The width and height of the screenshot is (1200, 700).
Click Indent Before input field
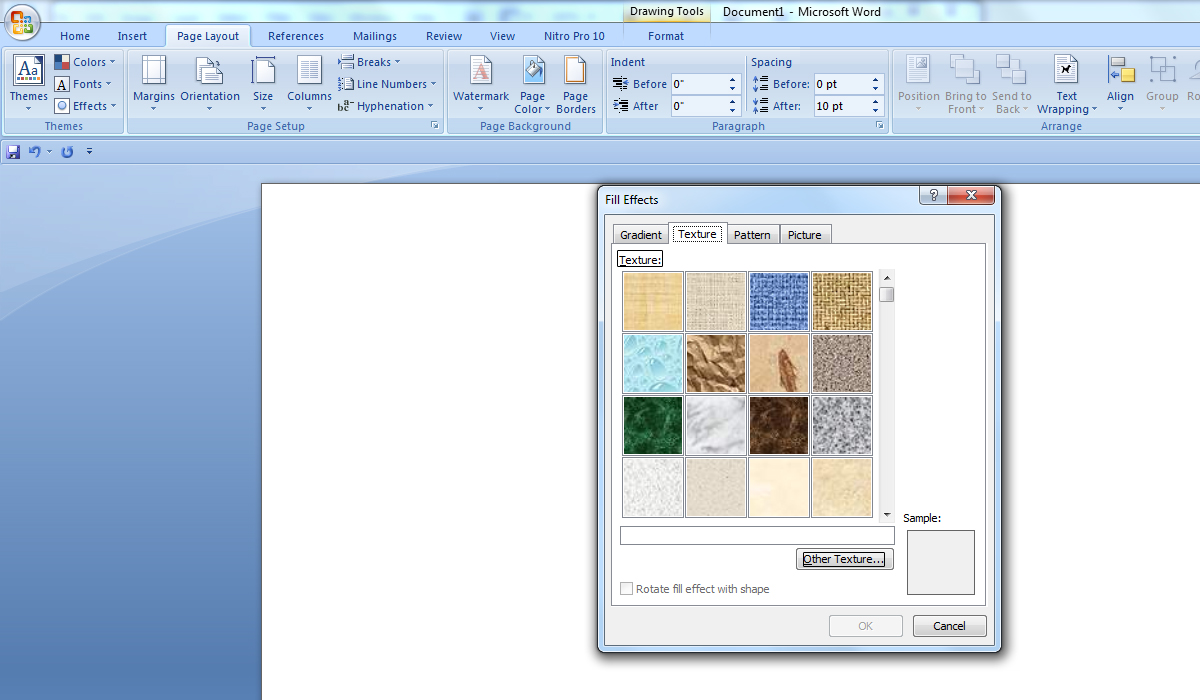[x=698, y=84]
